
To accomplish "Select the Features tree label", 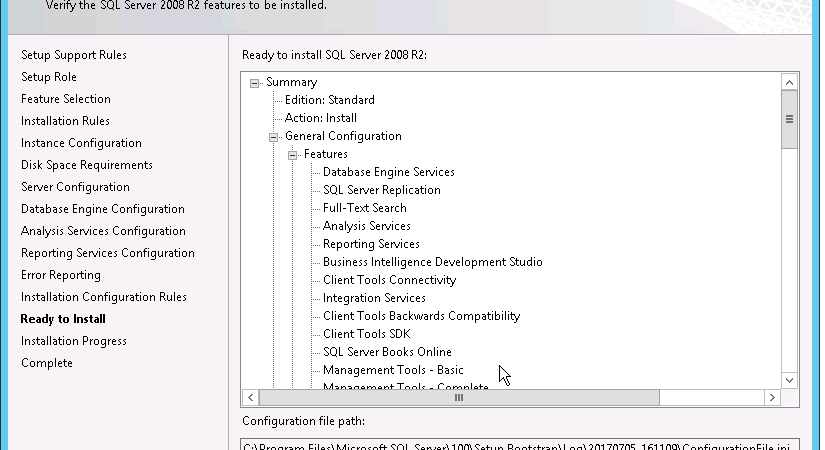I will 326,154.
